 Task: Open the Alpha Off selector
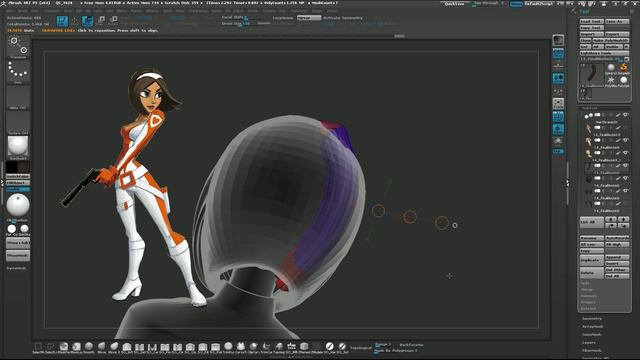18,97
